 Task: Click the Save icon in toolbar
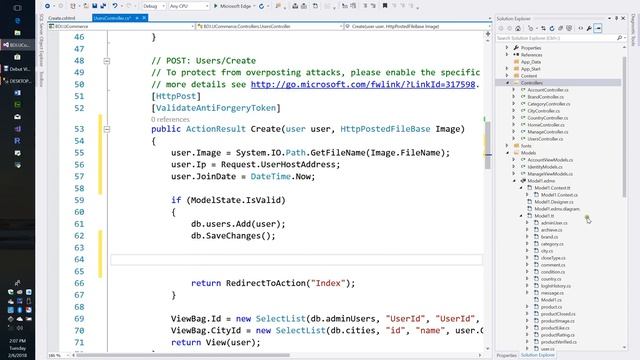point(95,6)
